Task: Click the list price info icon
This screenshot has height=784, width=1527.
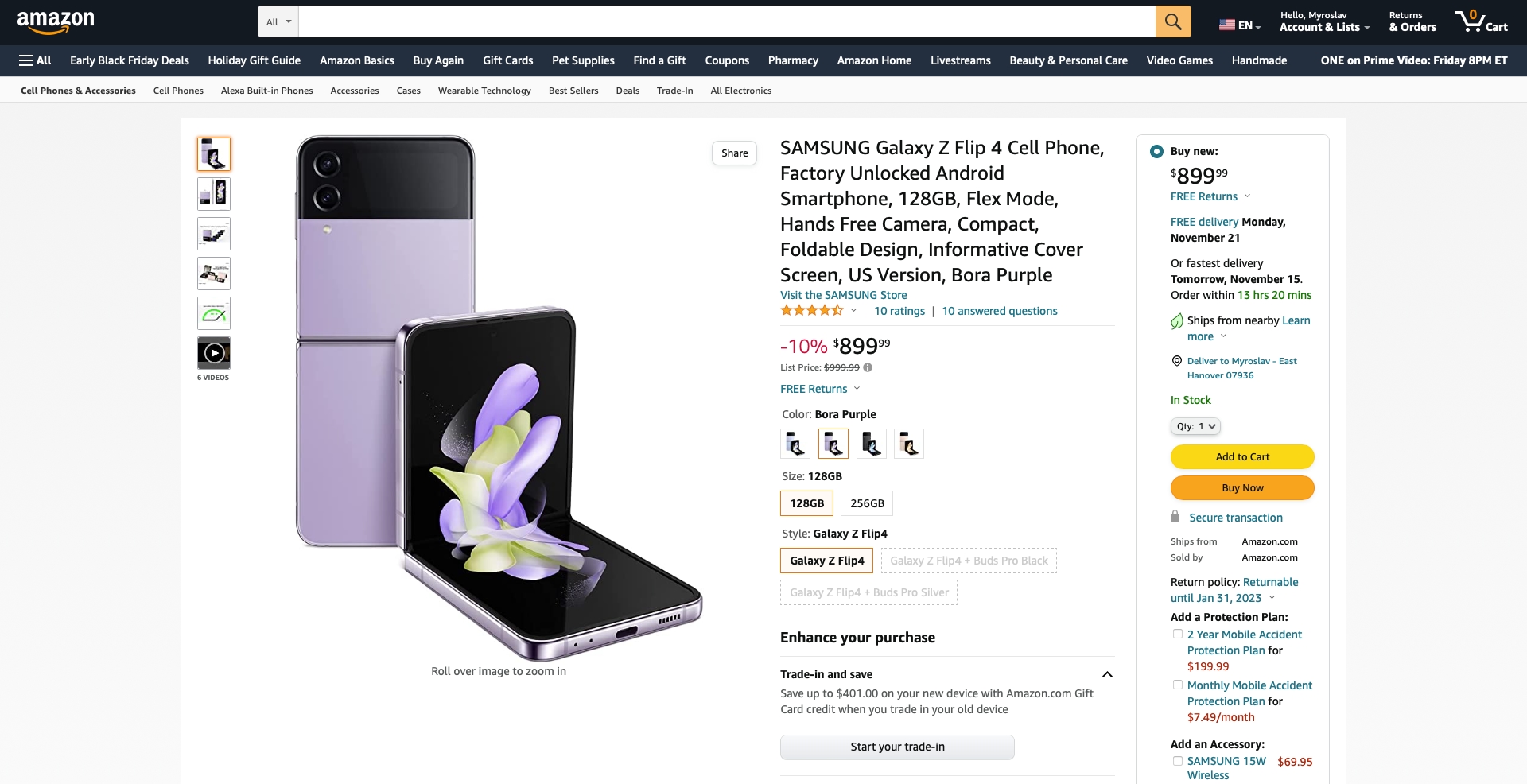Action: (868, 367)
